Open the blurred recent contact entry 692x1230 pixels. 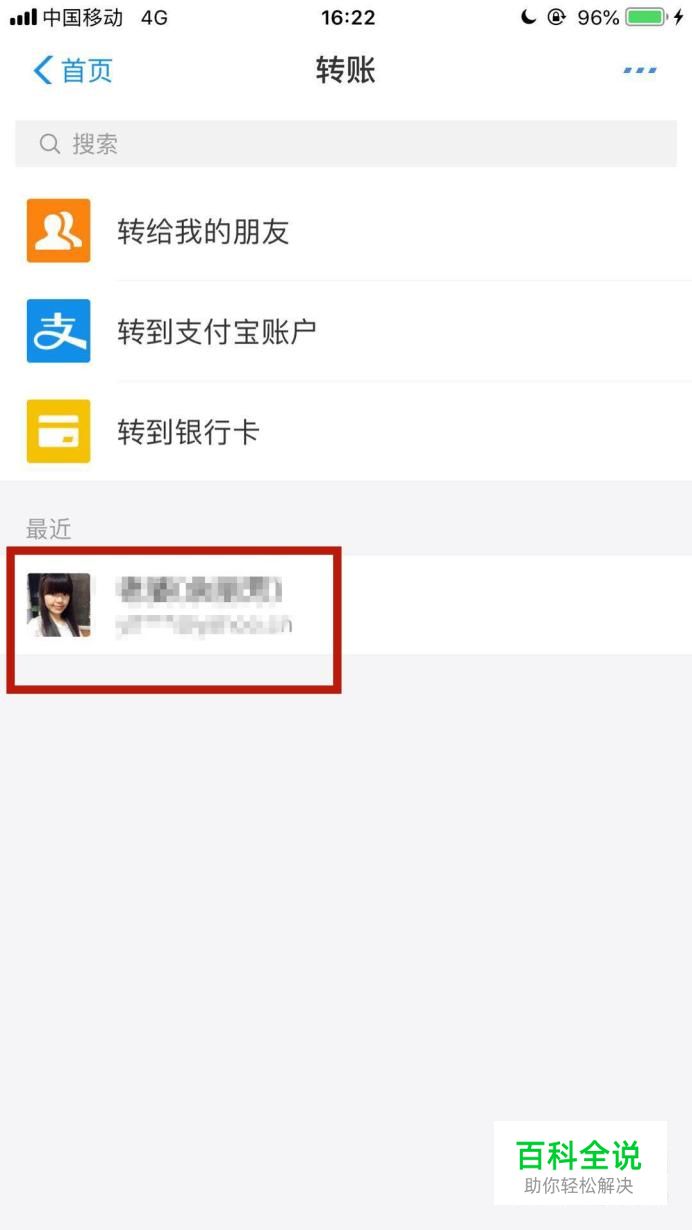coord(346,605)
